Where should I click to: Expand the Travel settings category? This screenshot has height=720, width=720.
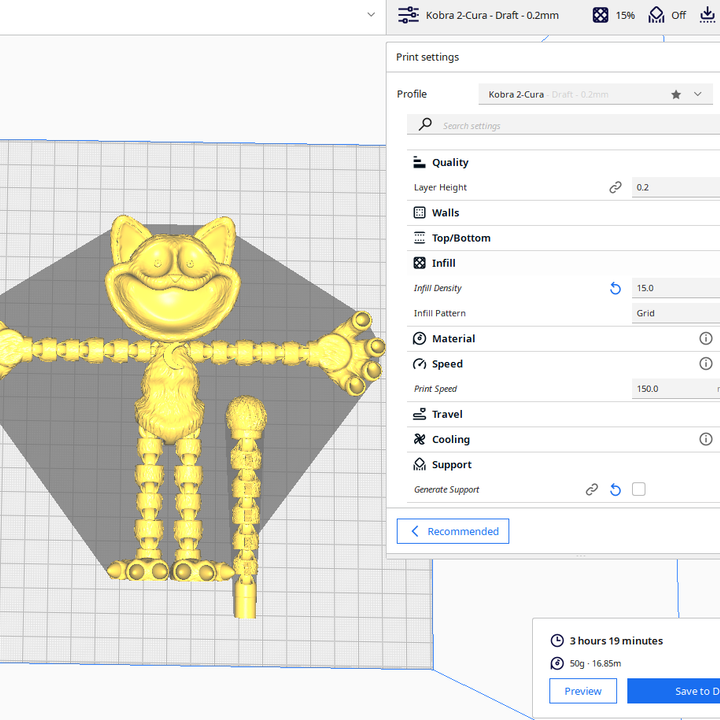(563, 414)
